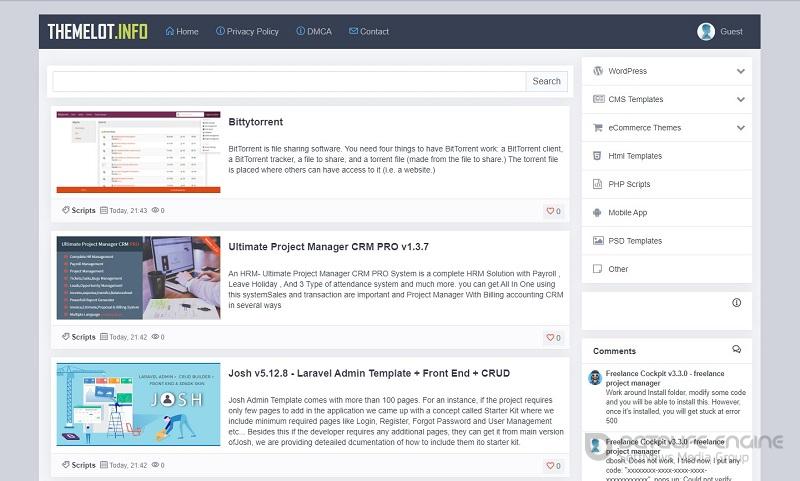Image resolution: width=800 pixels, height=481 pixels.
Task: Click calendar icon under Josh v5.12.8 post
Action: (x=104, y=465)
